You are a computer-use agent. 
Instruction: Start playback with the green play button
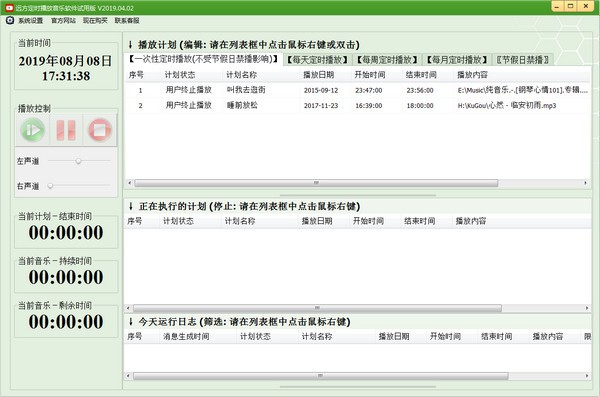pos(33,130)
